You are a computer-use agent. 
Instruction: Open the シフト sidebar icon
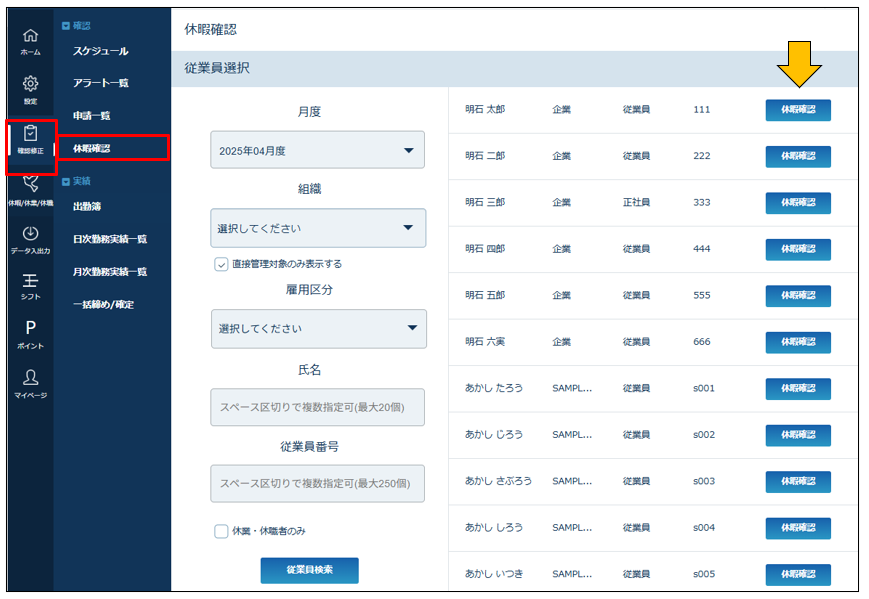pos(31,285)
